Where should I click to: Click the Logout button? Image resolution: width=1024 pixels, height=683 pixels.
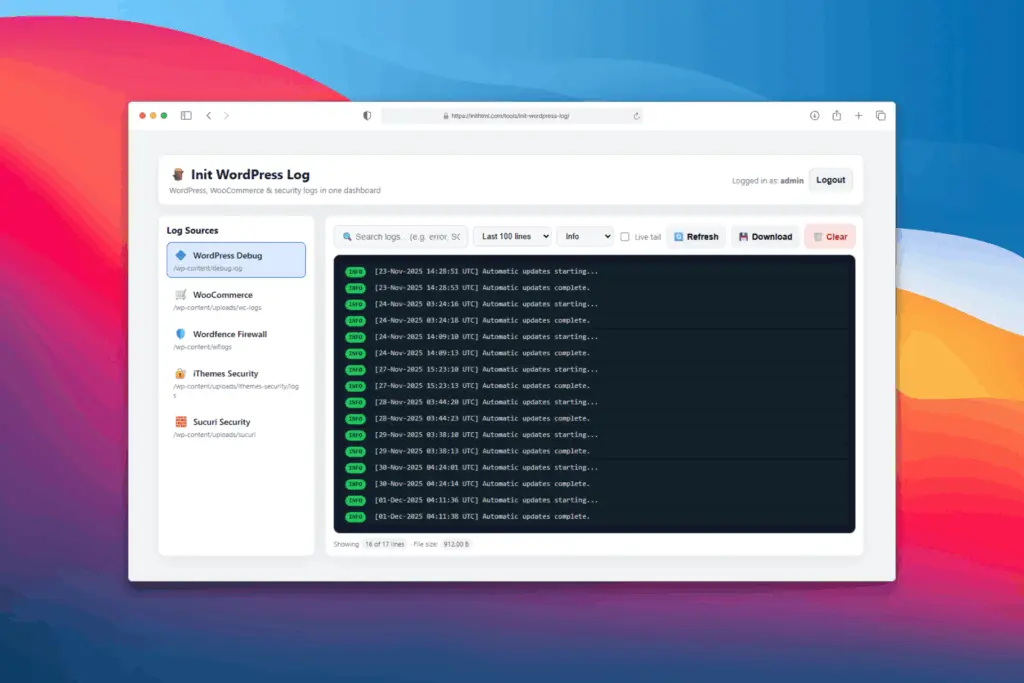[831, 180]
